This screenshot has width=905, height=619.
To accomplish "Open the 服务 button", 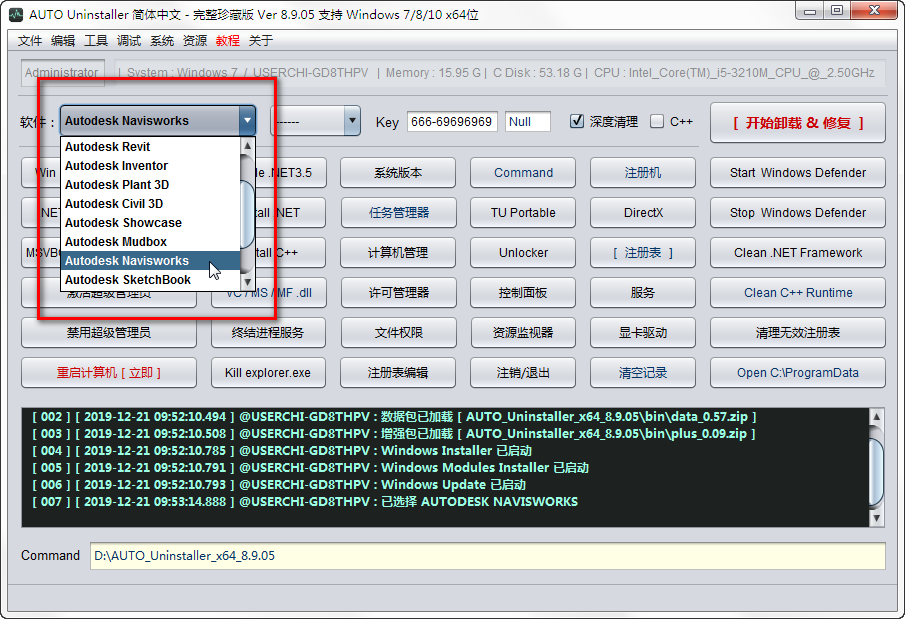I will [642, 292].
